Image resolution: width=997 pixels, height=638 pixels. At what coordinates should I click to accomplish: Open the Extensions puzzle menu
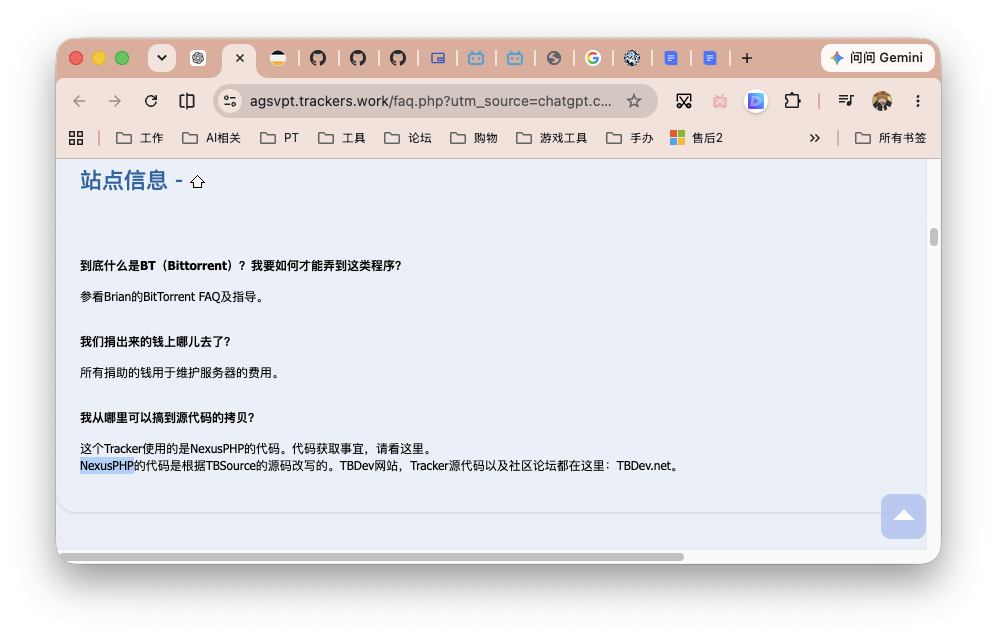tap(792, 101)
